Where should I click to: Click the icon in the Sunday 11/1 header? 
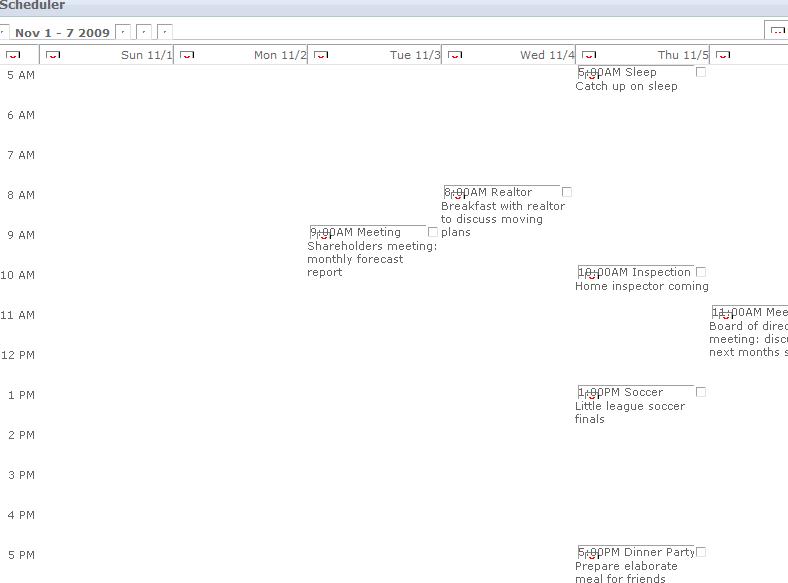coord(54,55)
